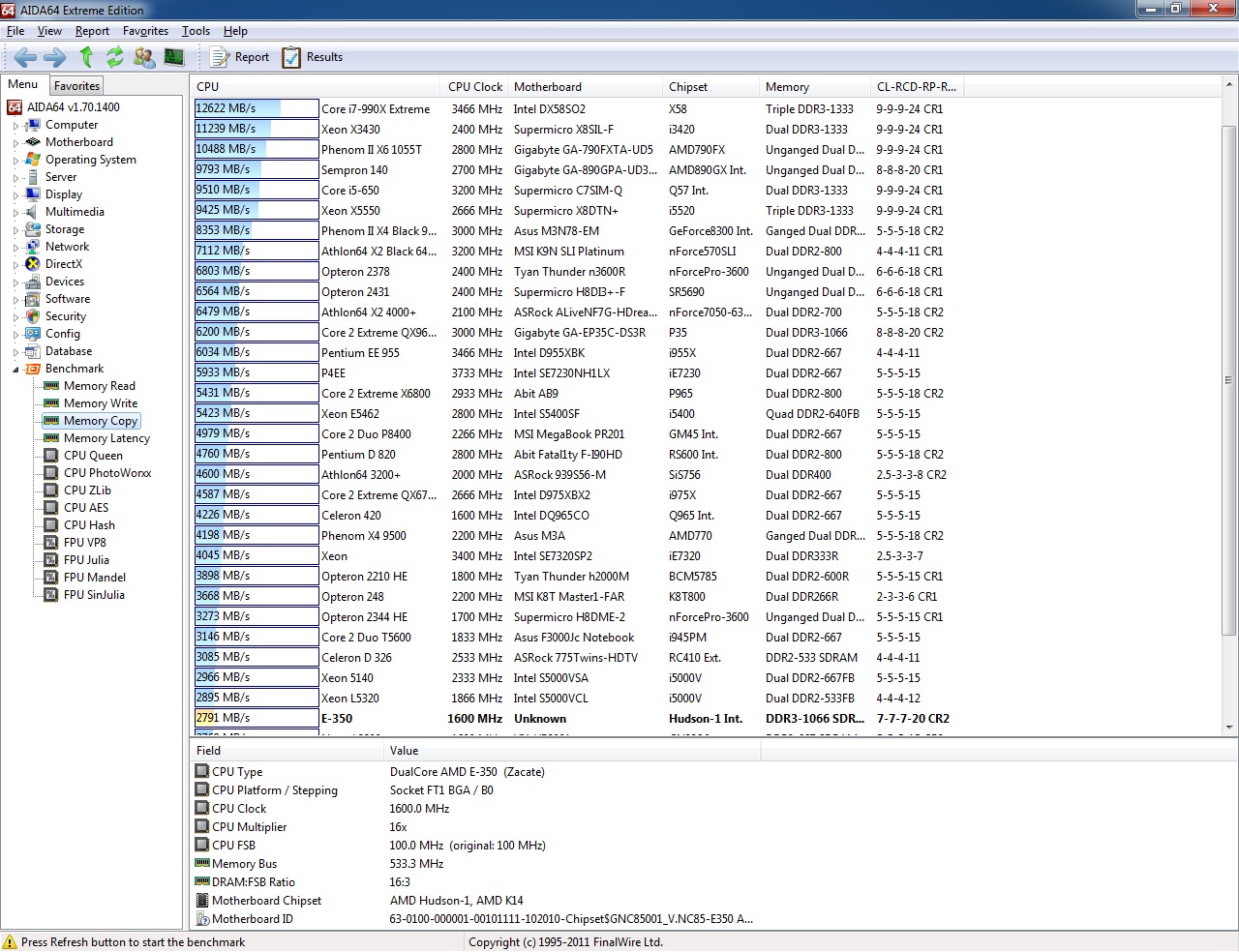Expand the Operating System tree node

point(15,161)
